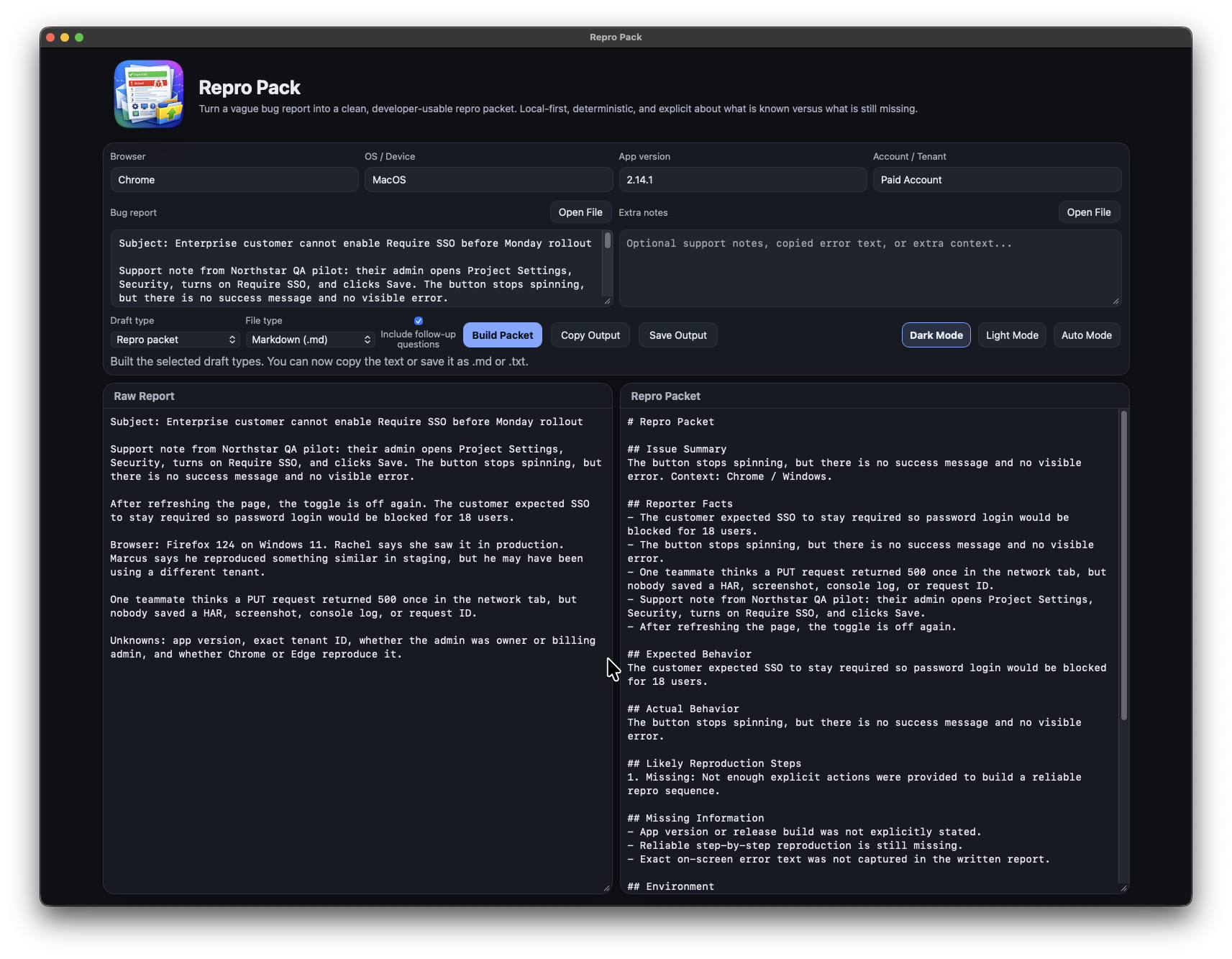Copy the output with Copy Output button
The image size is (1232, 959).
coord(590,335)
